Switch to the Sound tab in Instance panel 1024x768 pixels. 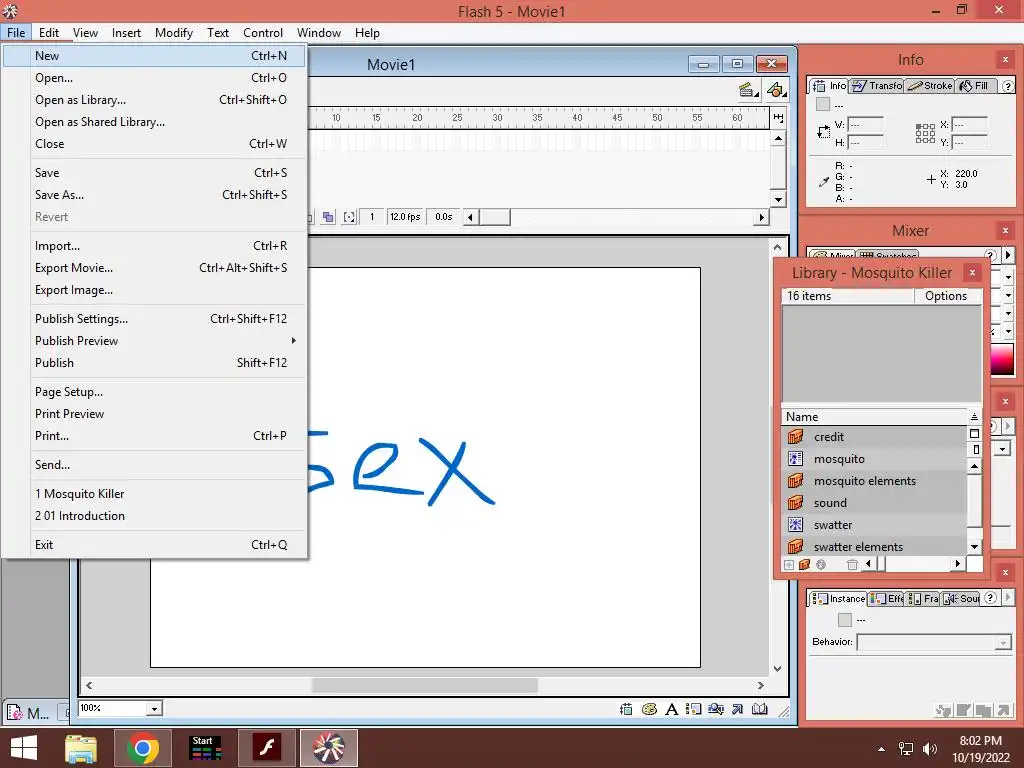click(961, 598)
